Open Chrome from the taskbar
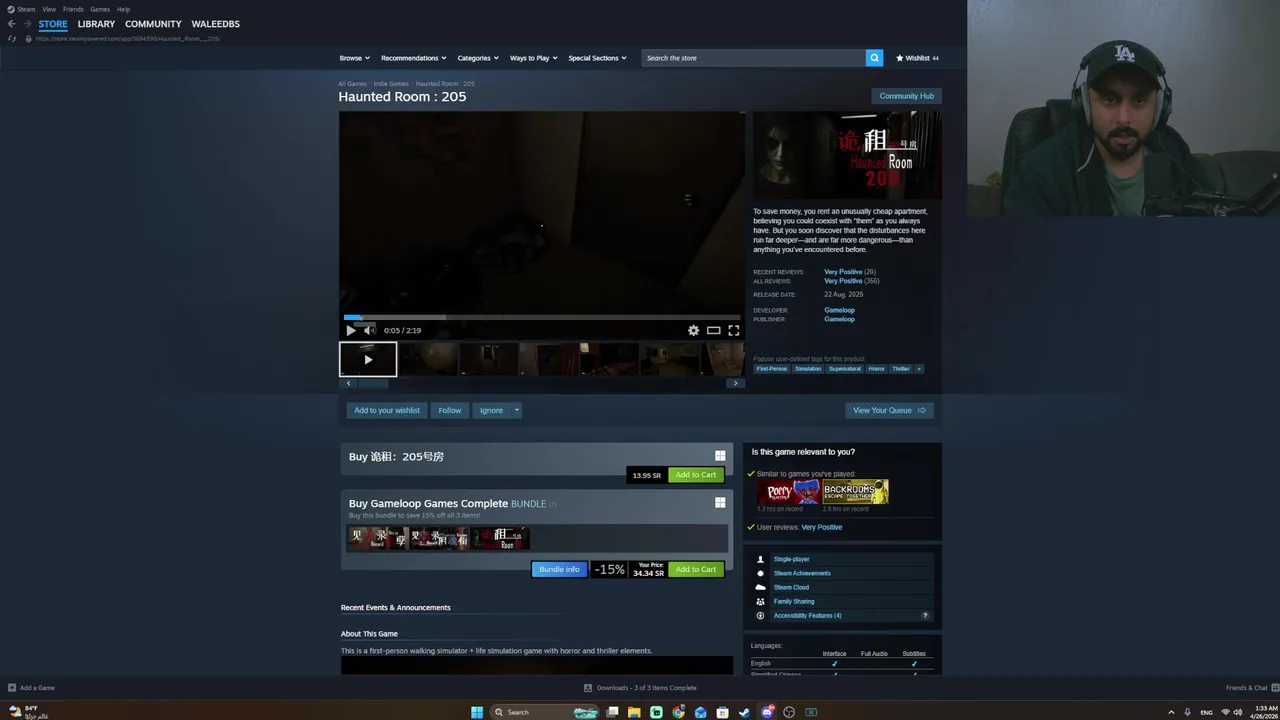This screenshot has width=1280, height=720. 678,712
